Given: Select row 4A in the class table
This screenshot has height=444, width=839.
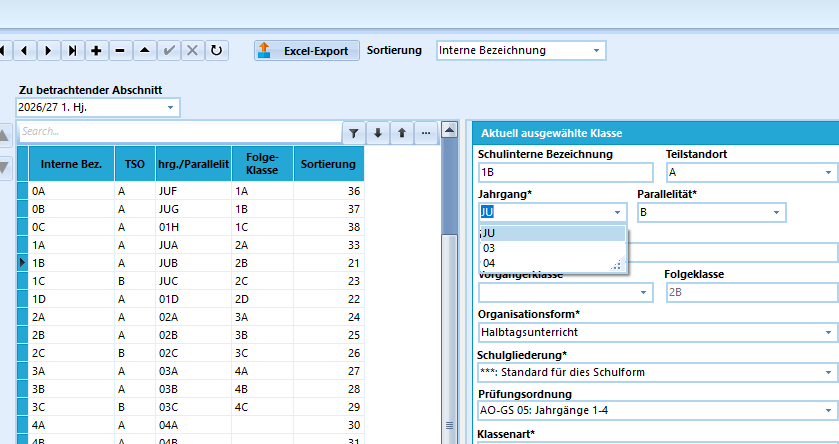Looking at the screenshot, I should coord(190,425).
